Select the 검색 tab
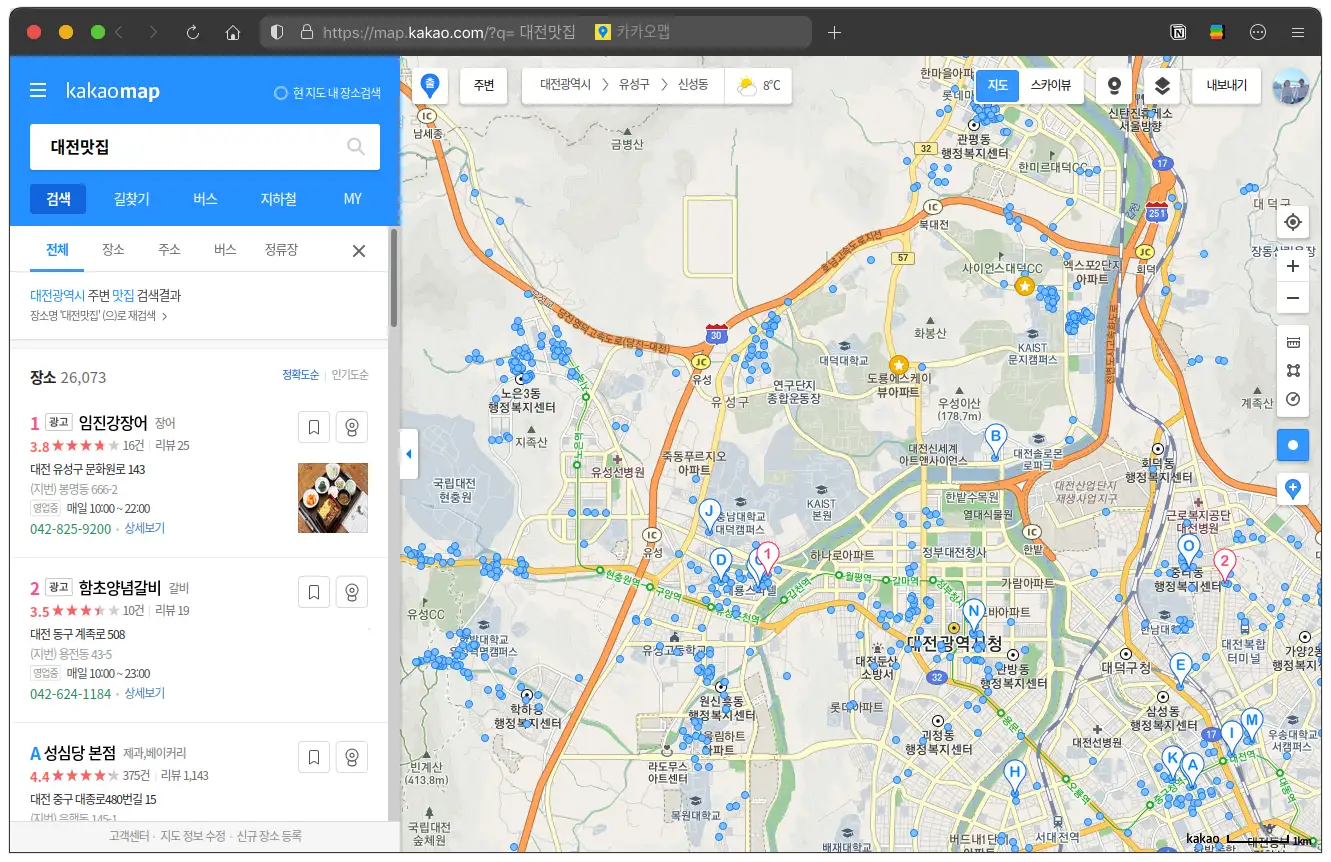This screenshot has width=1331, height=862. (58, 199)
